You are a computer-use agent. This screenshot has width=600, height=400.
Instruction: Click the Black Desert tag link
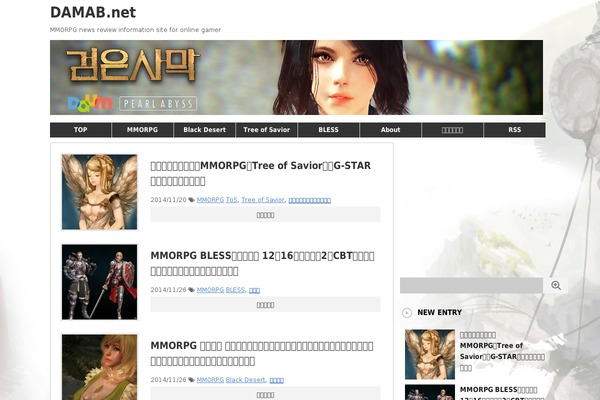tap(245, 380)
